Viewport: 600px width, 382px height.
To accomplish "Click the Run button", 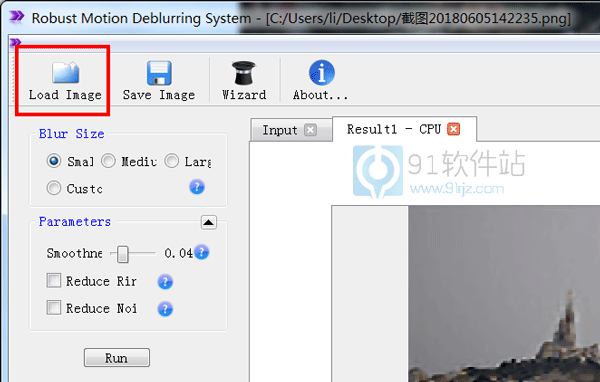I will (x=117, y=358).
